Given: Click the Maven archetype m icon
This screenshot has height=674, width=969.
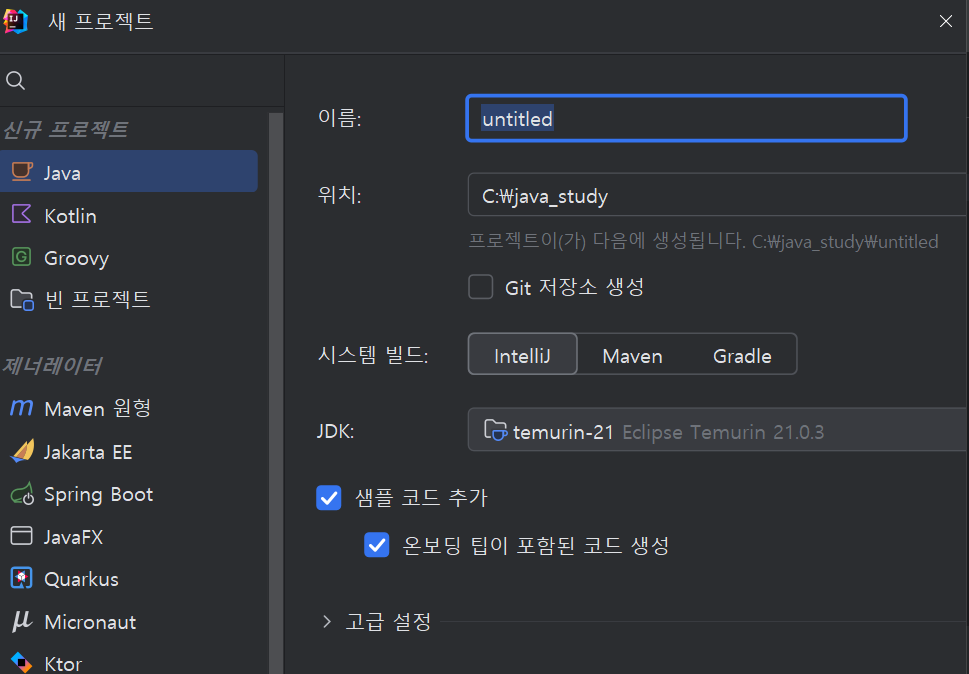Looking at the screenshot, I should [x=22, y=408].
